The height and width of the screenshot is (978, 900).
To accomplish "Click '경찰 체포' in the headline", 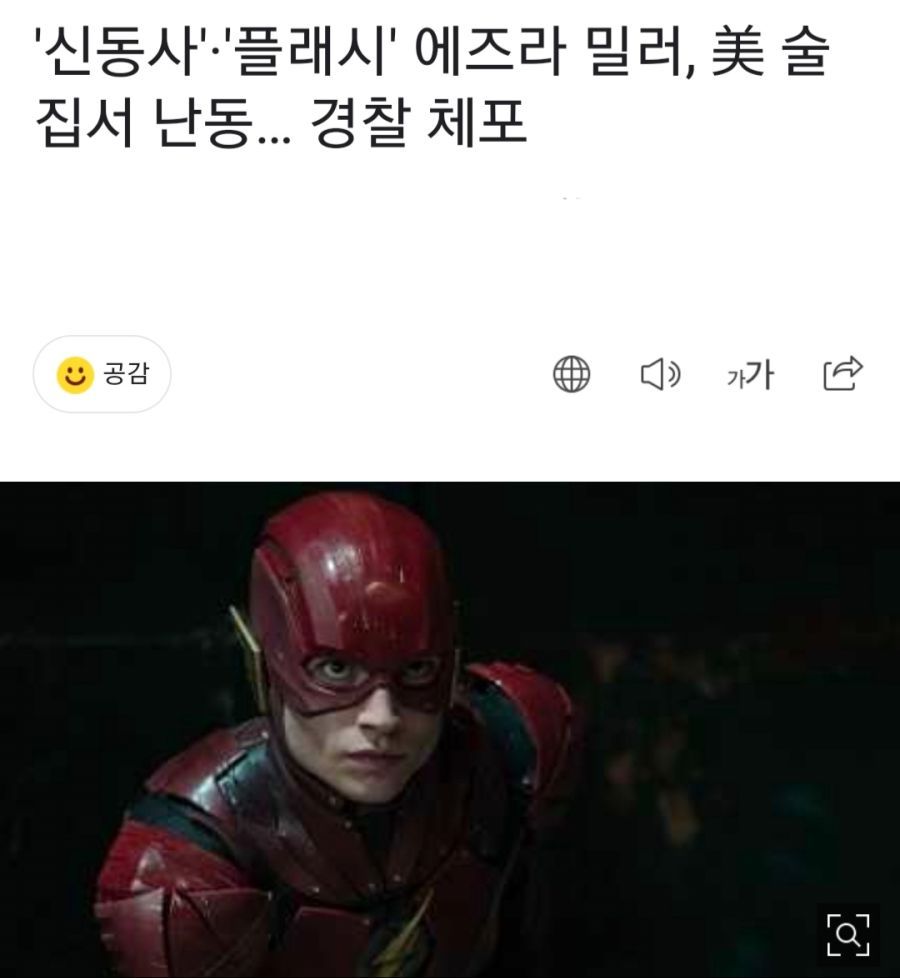I will (x=418, y=123).
